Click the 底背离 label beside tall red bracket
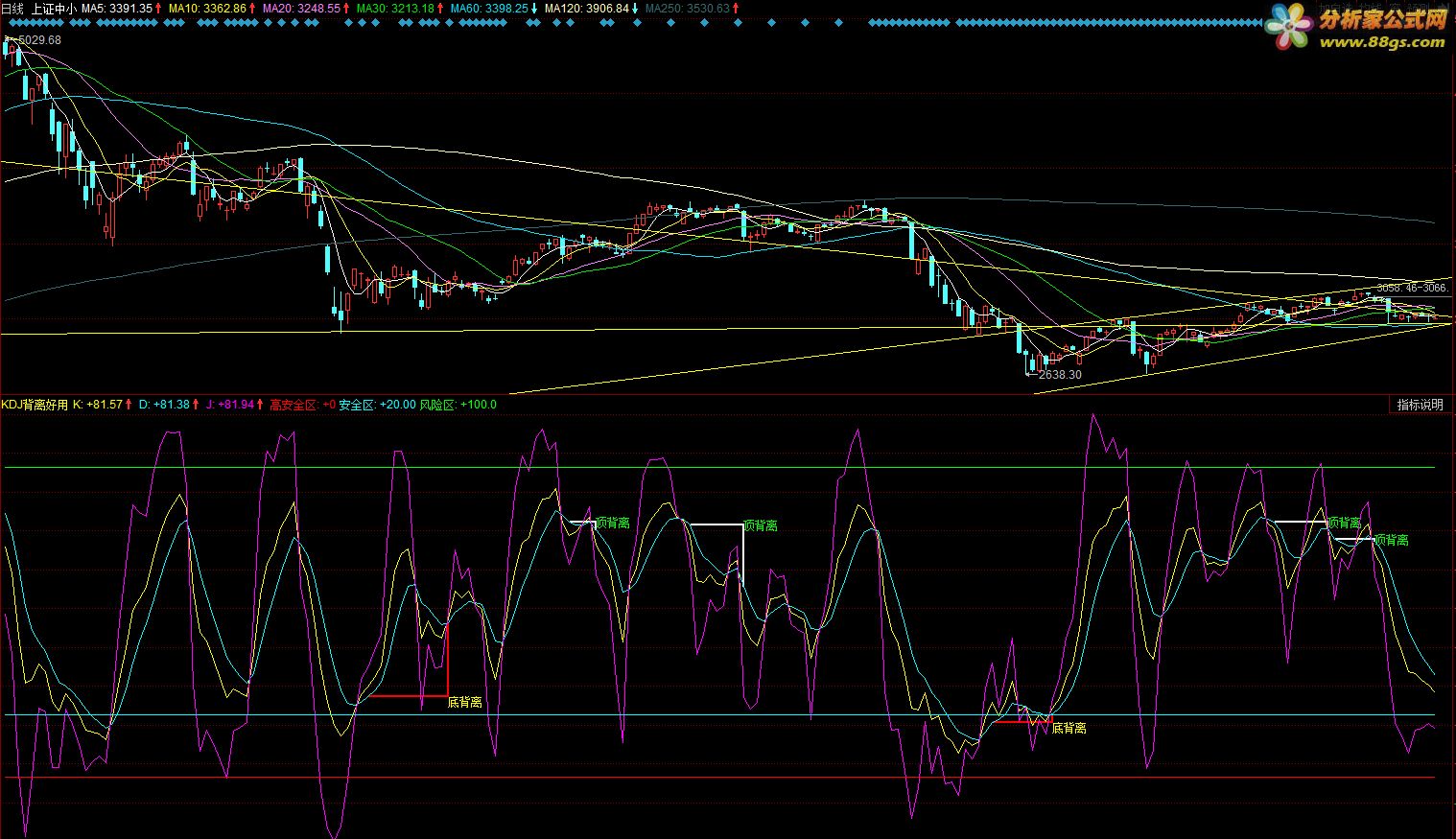This screenshot has width=1456, height=839. coord(465,702)
